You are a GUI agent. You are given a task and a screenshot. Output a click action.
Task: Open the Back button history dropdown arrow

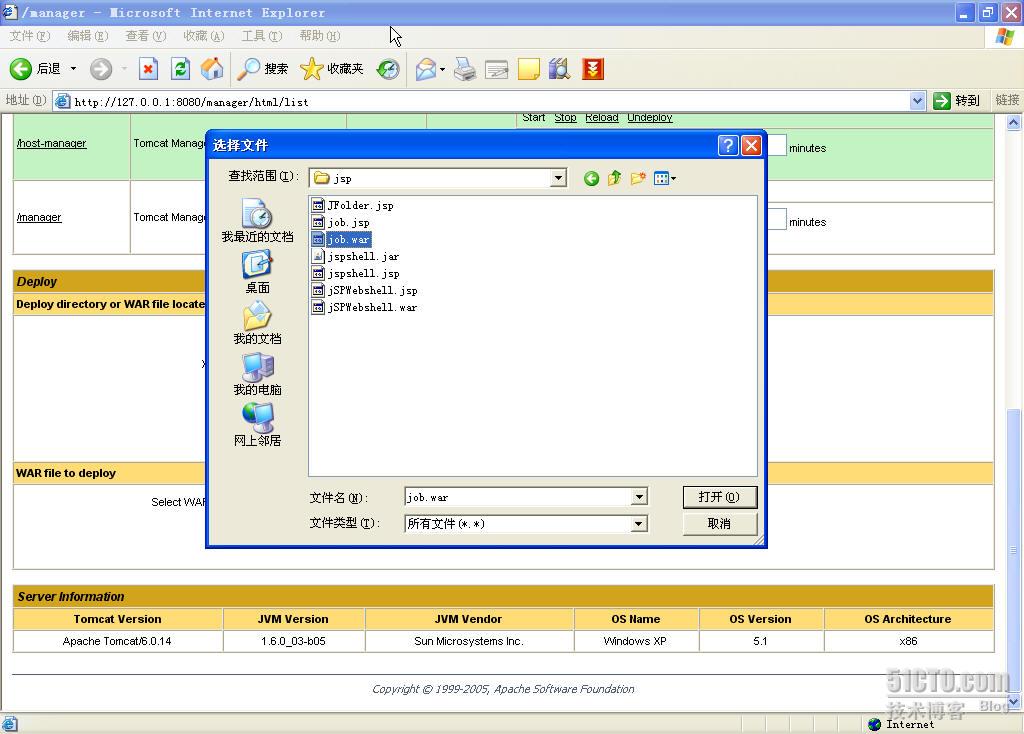pyautogui.click(x=73, y=69)
